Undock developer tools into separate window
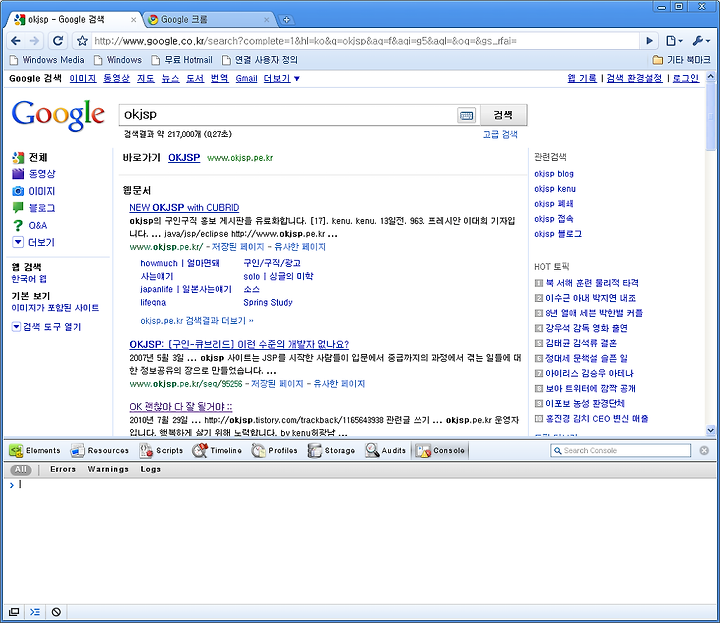Image resolution: width=720 pixels, height=623 pixels. pos(14,612)
